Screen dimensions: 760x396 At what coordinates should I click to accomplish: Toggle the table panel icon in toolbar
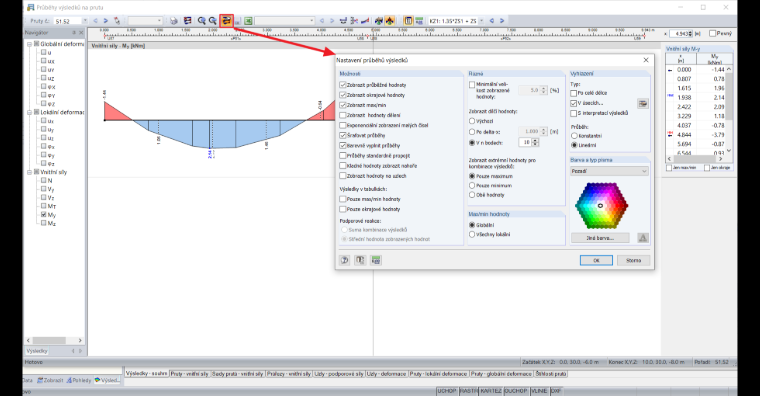(408, 21)
